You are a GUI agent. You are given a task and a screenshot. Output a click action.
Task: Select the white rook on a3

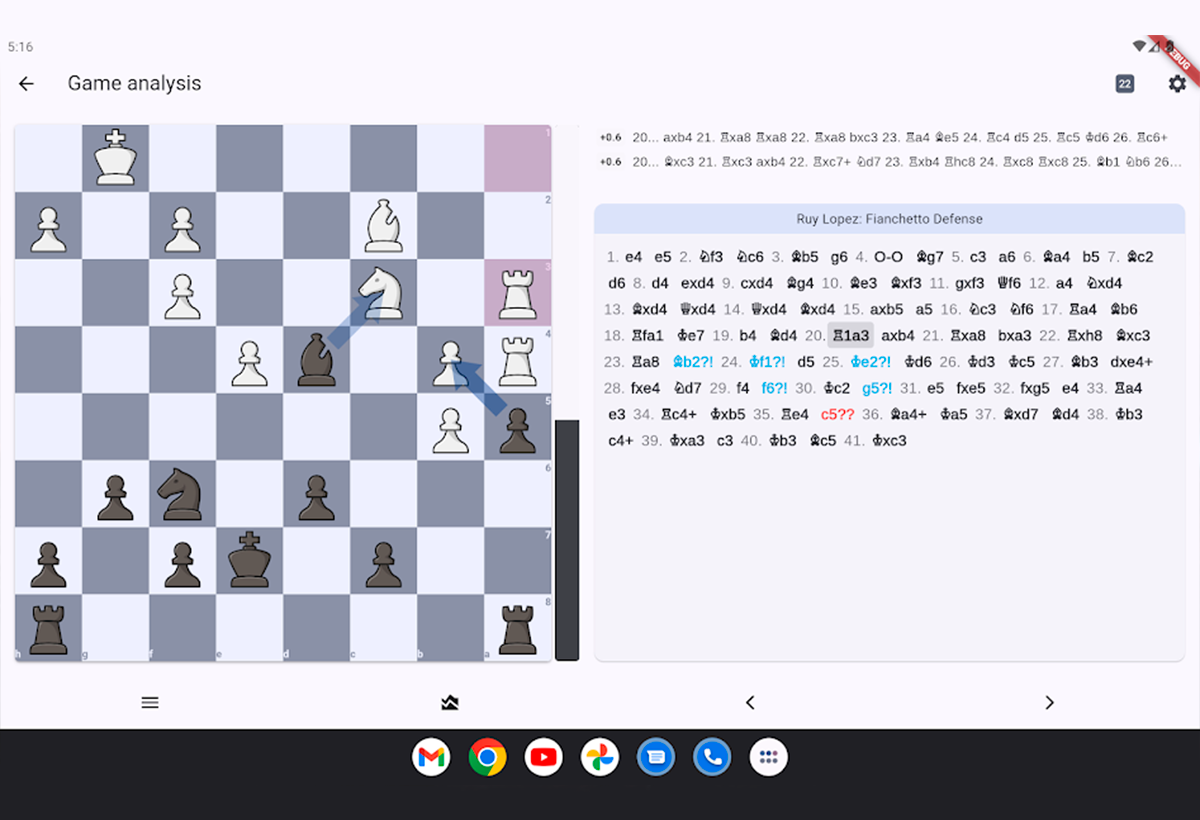coord(517,292)
